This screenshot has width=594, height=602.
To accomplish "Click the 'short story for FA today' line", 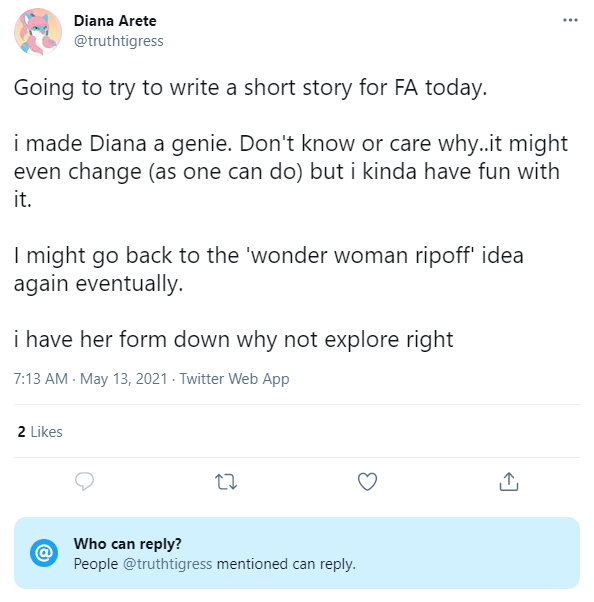I will pos(250,88).
